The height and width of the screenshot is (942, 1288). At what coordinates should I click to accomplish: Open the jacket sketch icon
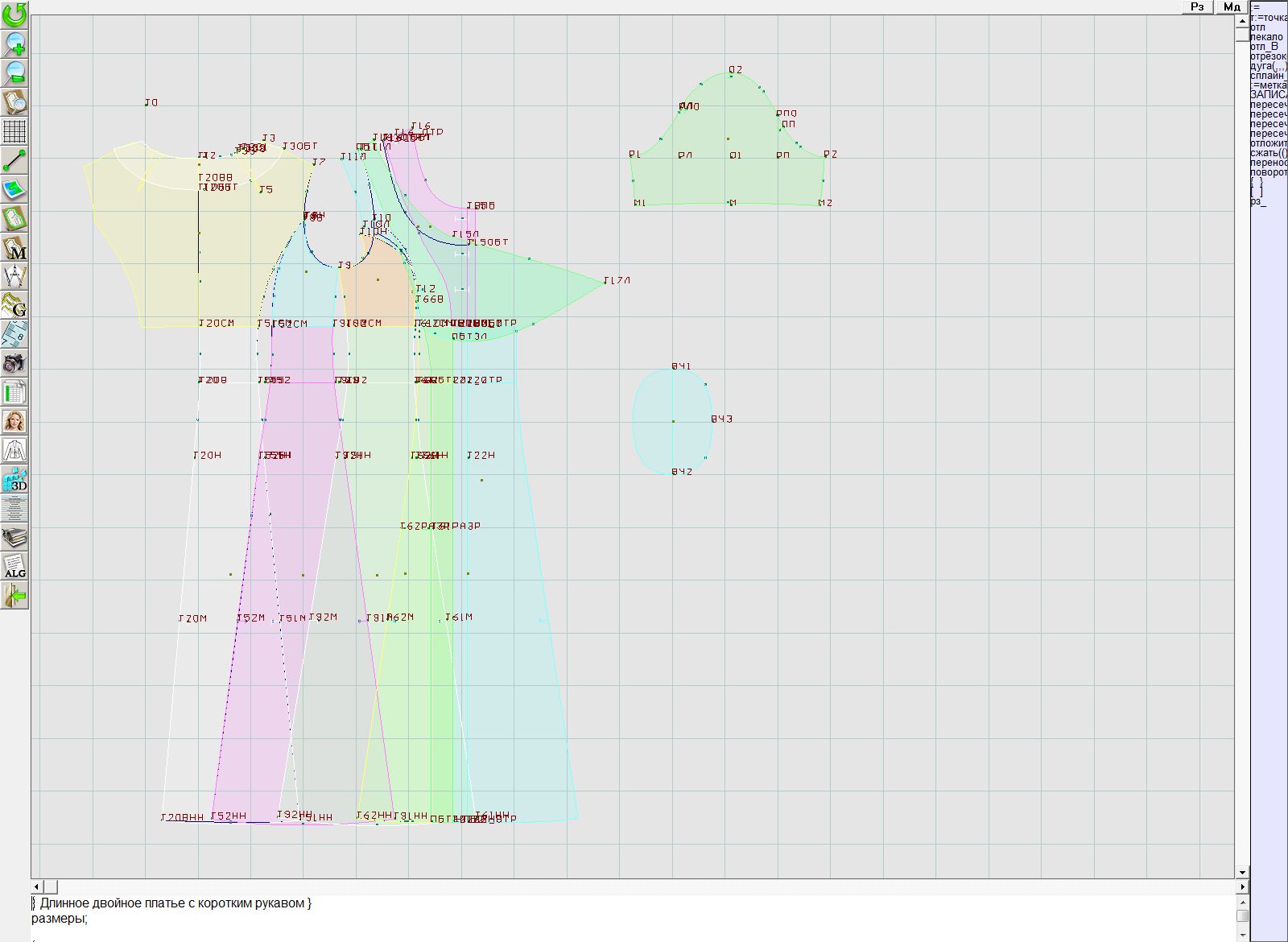(14, 450)
